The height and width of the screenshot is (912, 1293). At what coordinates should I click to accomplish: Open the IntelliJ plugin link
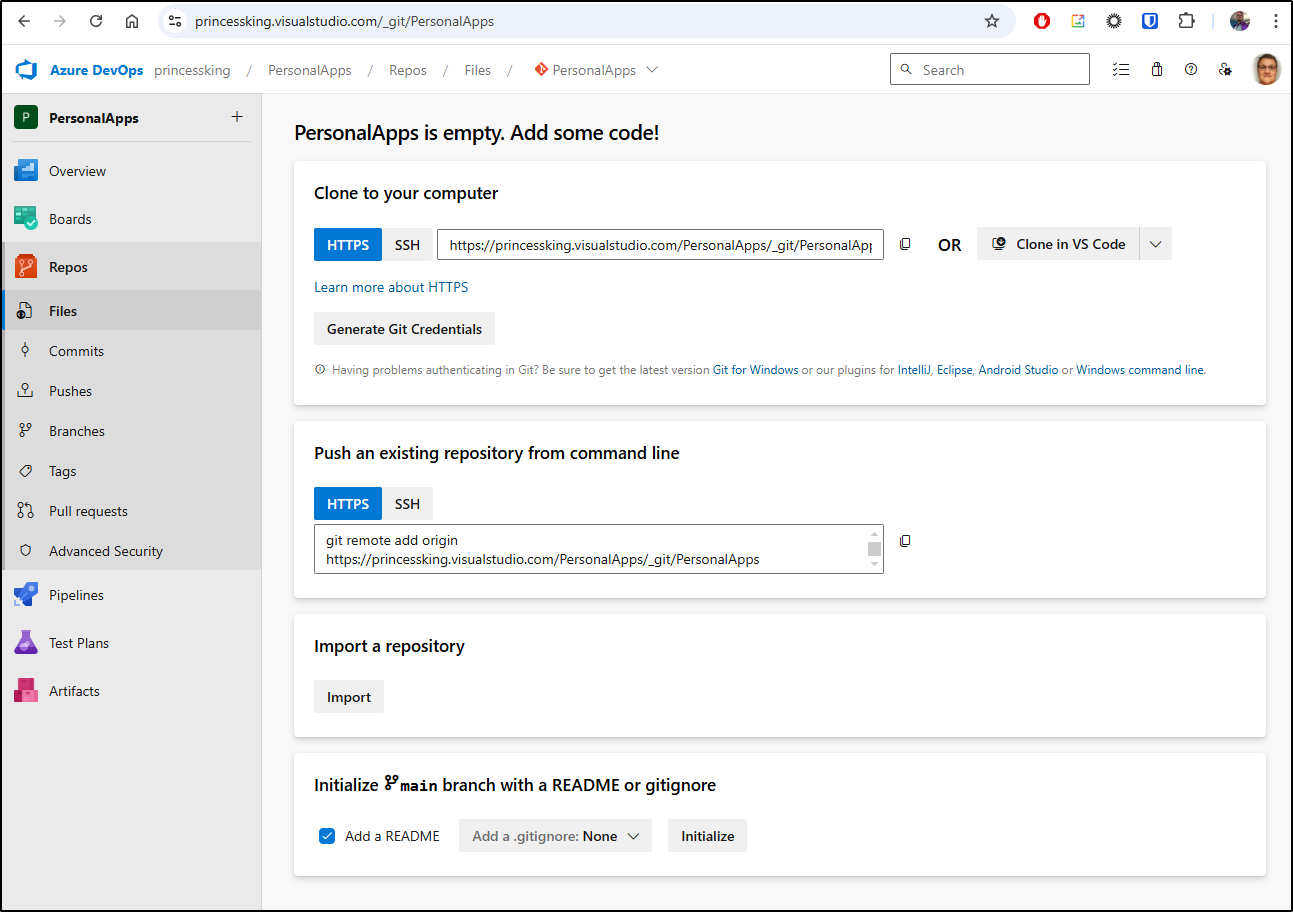pos(914,370)
